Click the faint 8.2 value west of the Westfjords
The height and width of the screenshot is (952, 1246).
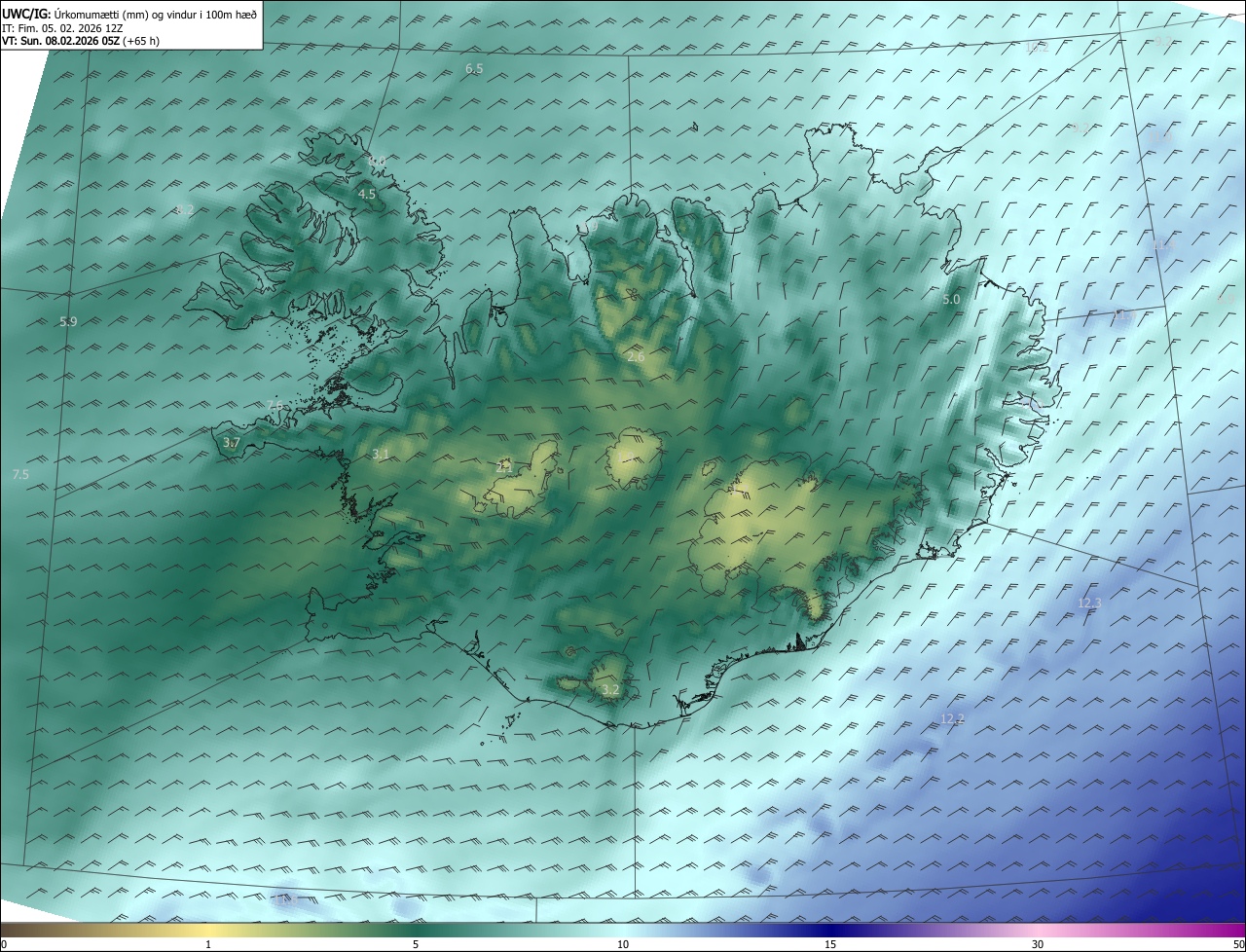pos(184,210)
